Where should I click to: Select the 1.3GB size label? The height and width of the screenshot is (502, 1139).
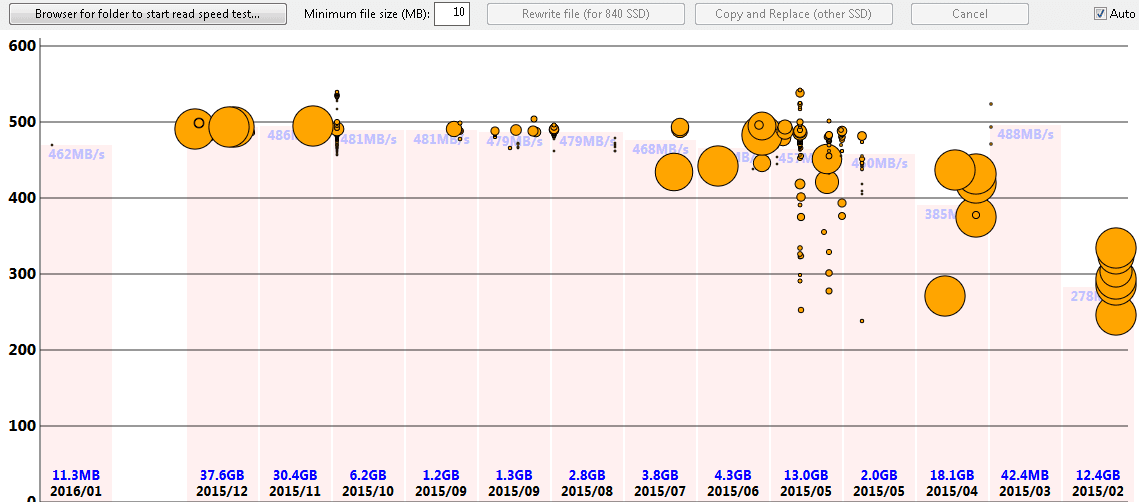point(514,476)
